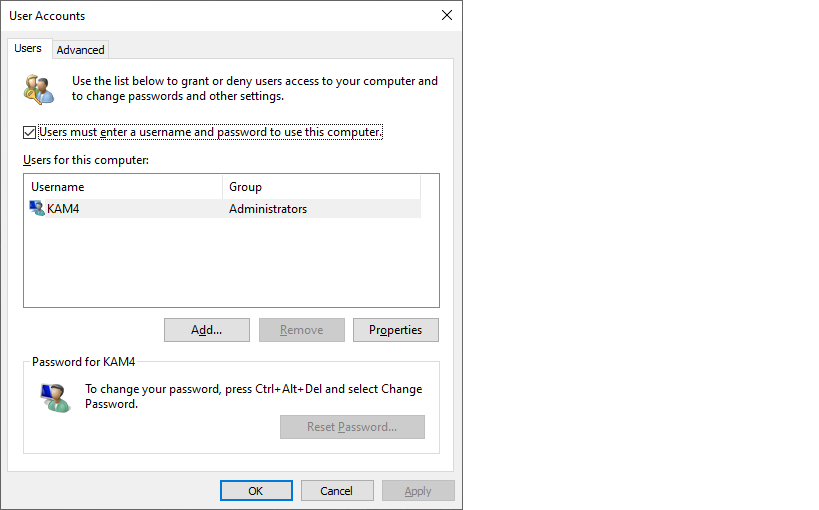Select the KAM4 username entry
Screen dimensions: 819x510
[63, 209]
